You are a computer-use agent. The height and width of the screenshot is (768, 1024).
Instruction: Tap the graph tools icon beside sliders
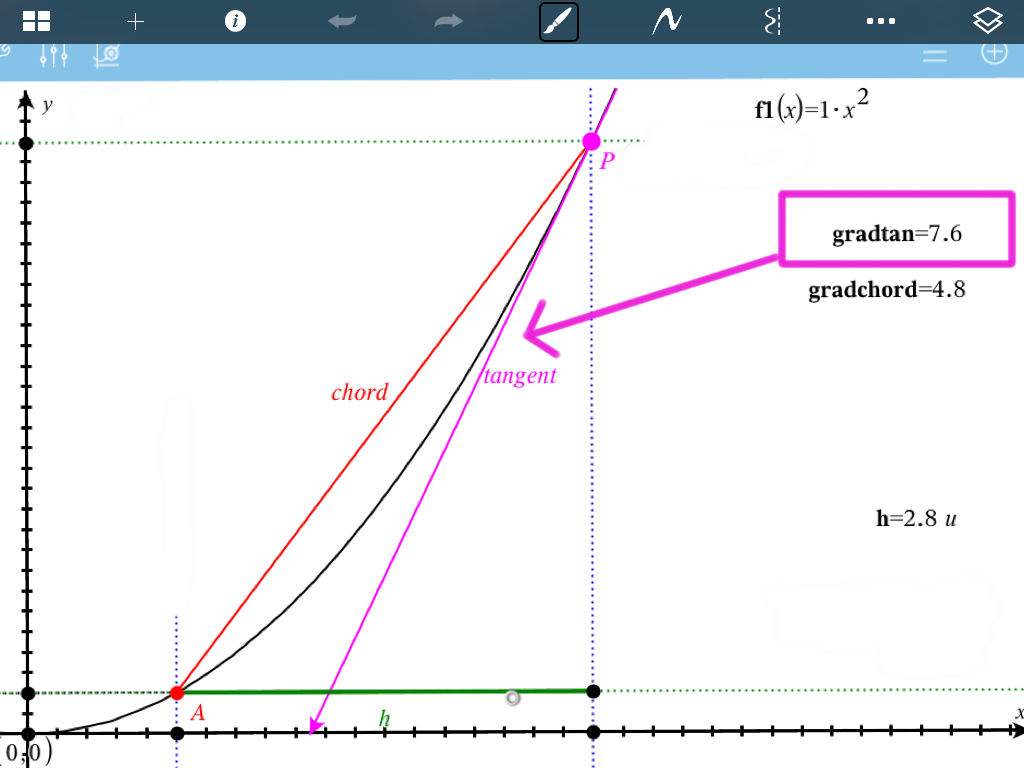pos(107,56)
